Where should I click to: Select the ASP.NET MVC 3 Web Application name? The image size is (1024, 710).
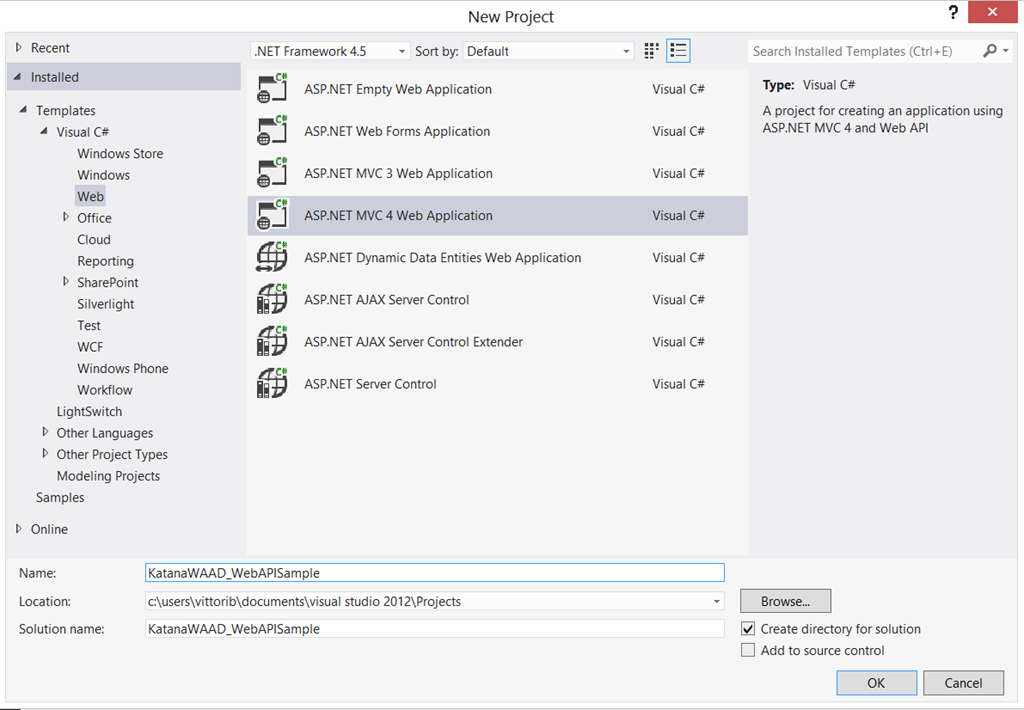(398, 173)
